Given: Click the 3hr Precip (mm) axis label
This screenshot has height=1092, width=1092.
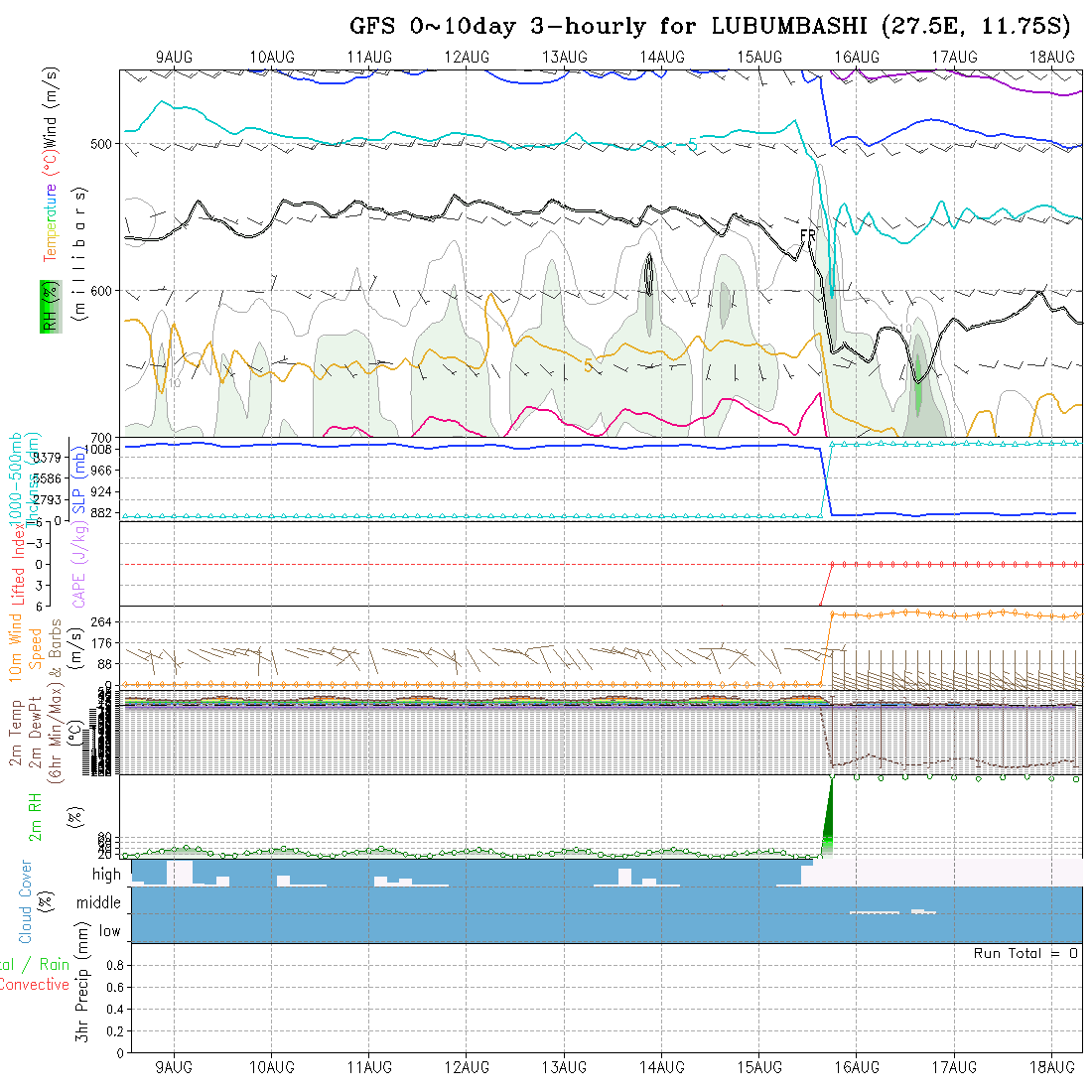Looking at the screenshot, I should [x=82, y=982].
